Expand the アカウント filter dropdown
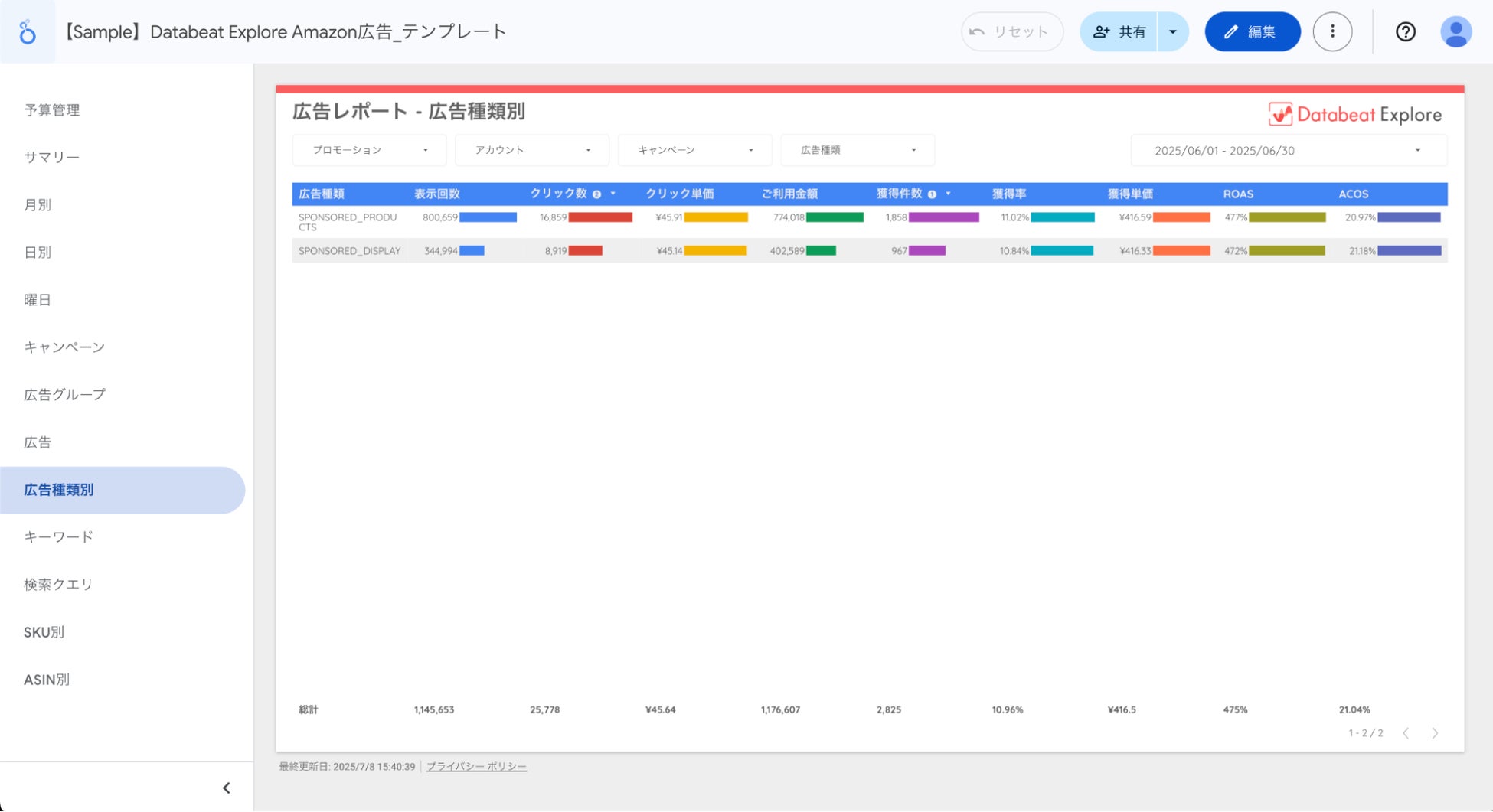Image resolution: width=1493 pixels, height=812 pixels. (532, 150)
